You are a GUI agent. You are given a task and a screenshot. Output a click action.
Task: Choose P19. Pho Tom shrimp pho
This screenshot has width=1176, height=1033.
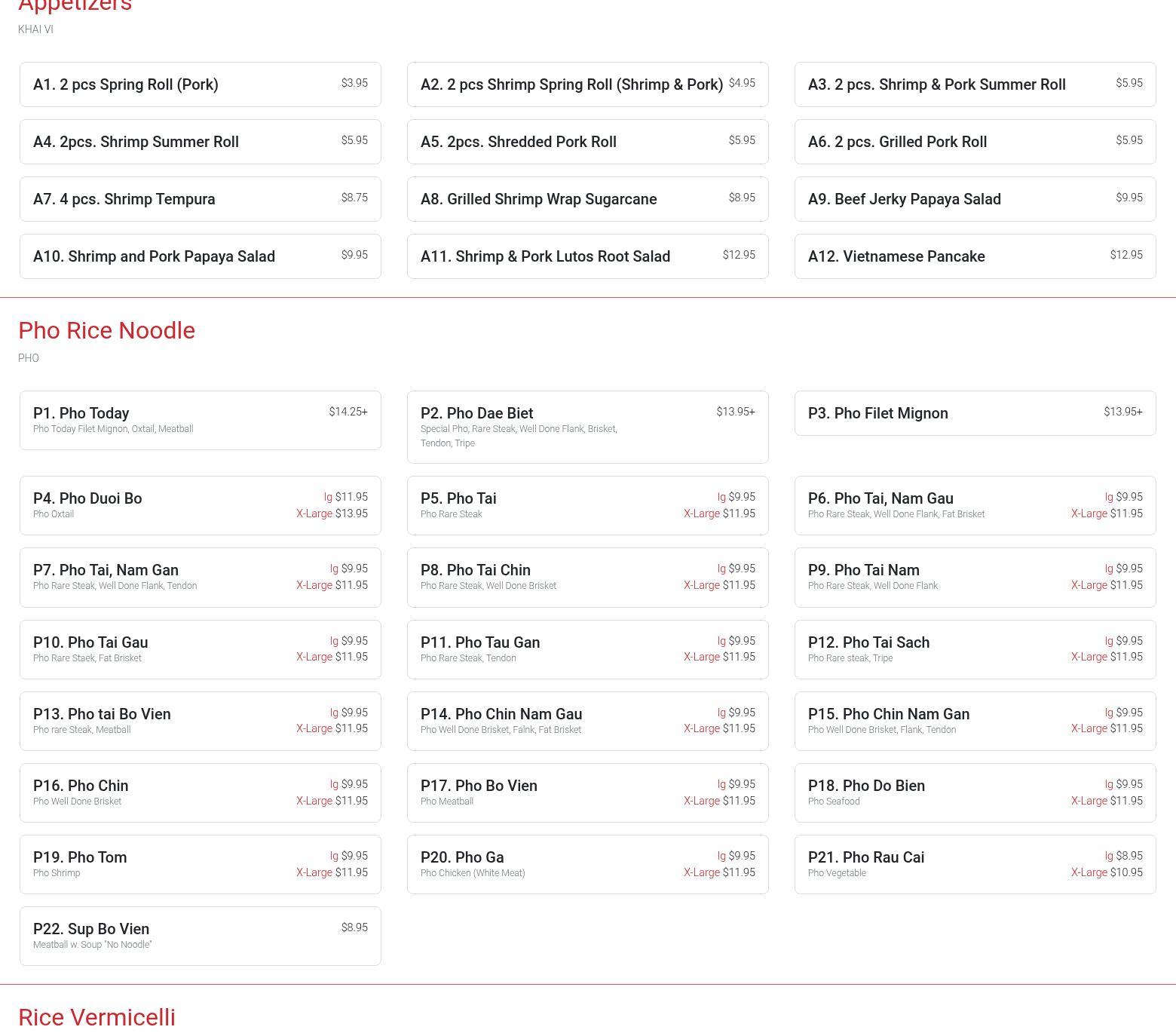click(x=201, y=864)
